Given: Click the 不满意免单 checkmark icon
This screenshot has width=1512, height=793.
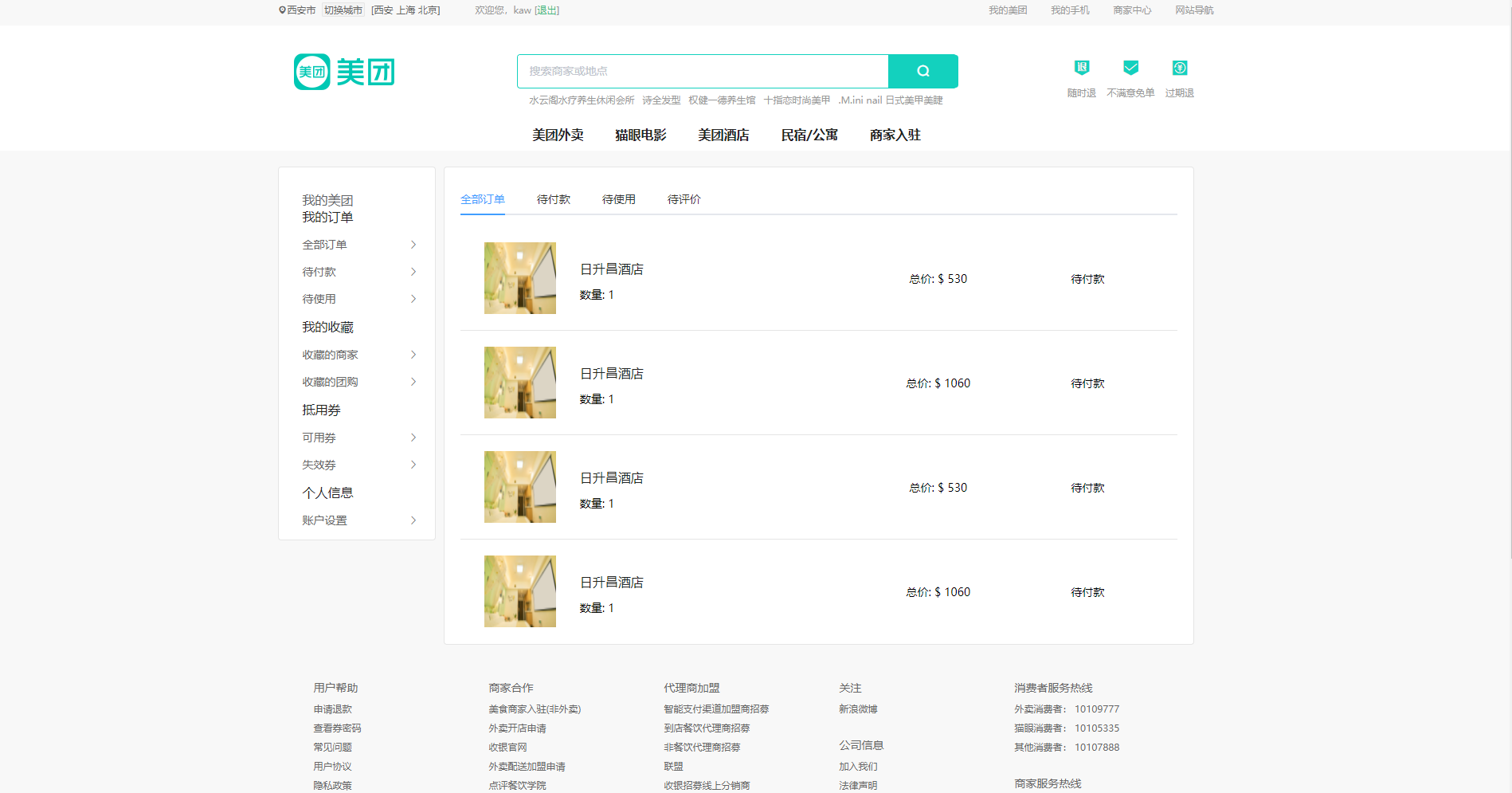Looking at the screenshot, I should point(1130,68).
